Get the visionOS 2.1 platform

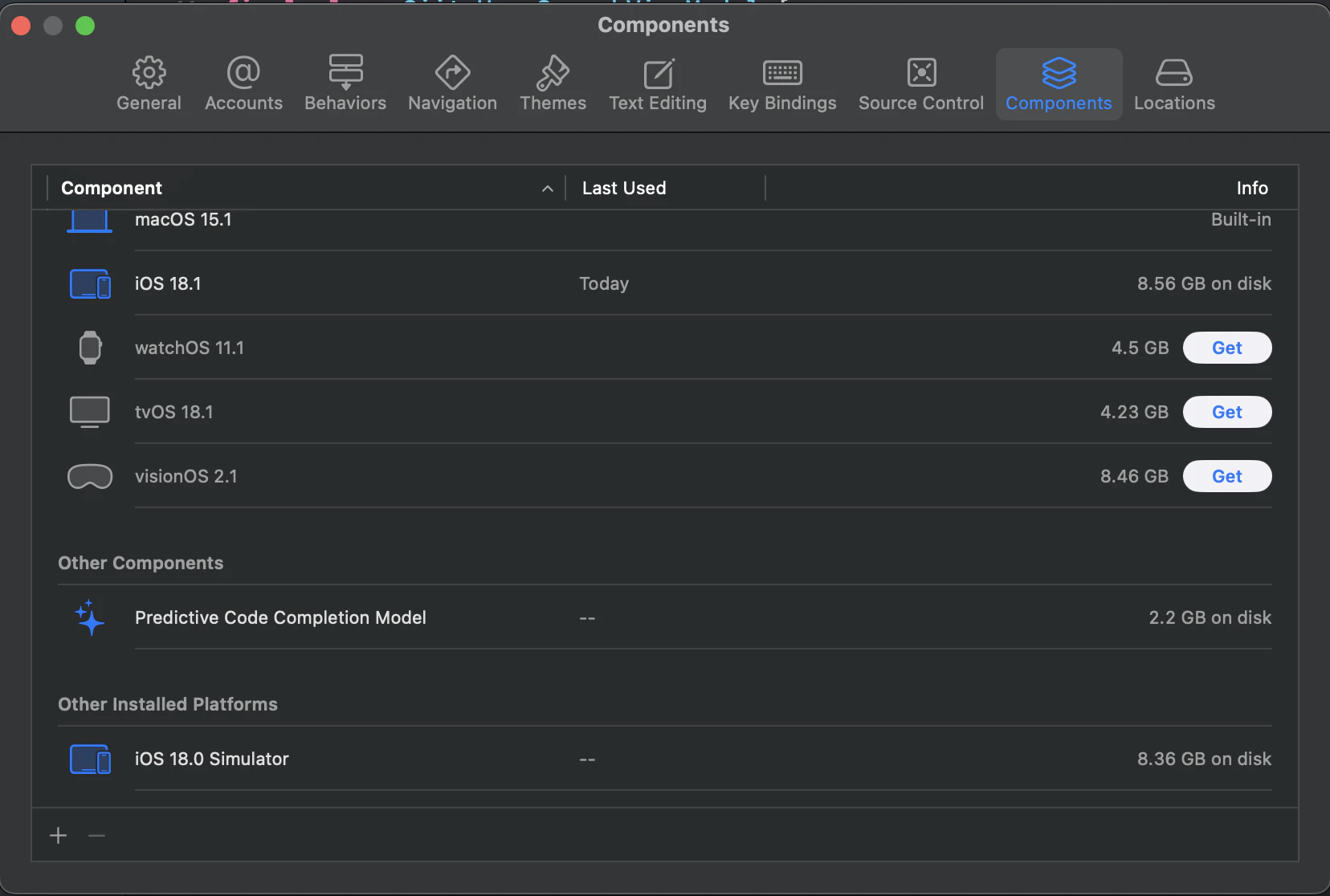(1227, 476)
